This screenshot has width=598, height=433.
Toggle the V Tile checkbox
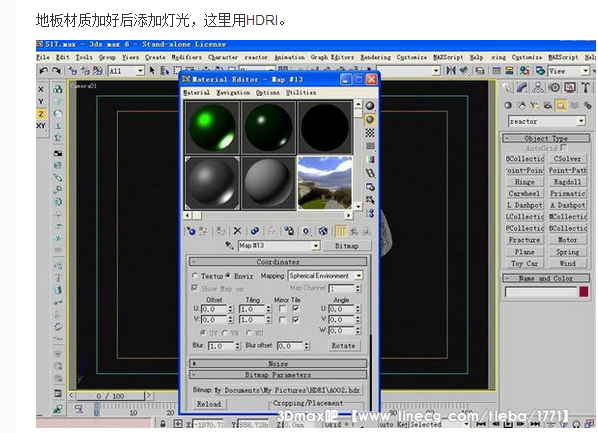pyautogui.click(x=296, y=320)
